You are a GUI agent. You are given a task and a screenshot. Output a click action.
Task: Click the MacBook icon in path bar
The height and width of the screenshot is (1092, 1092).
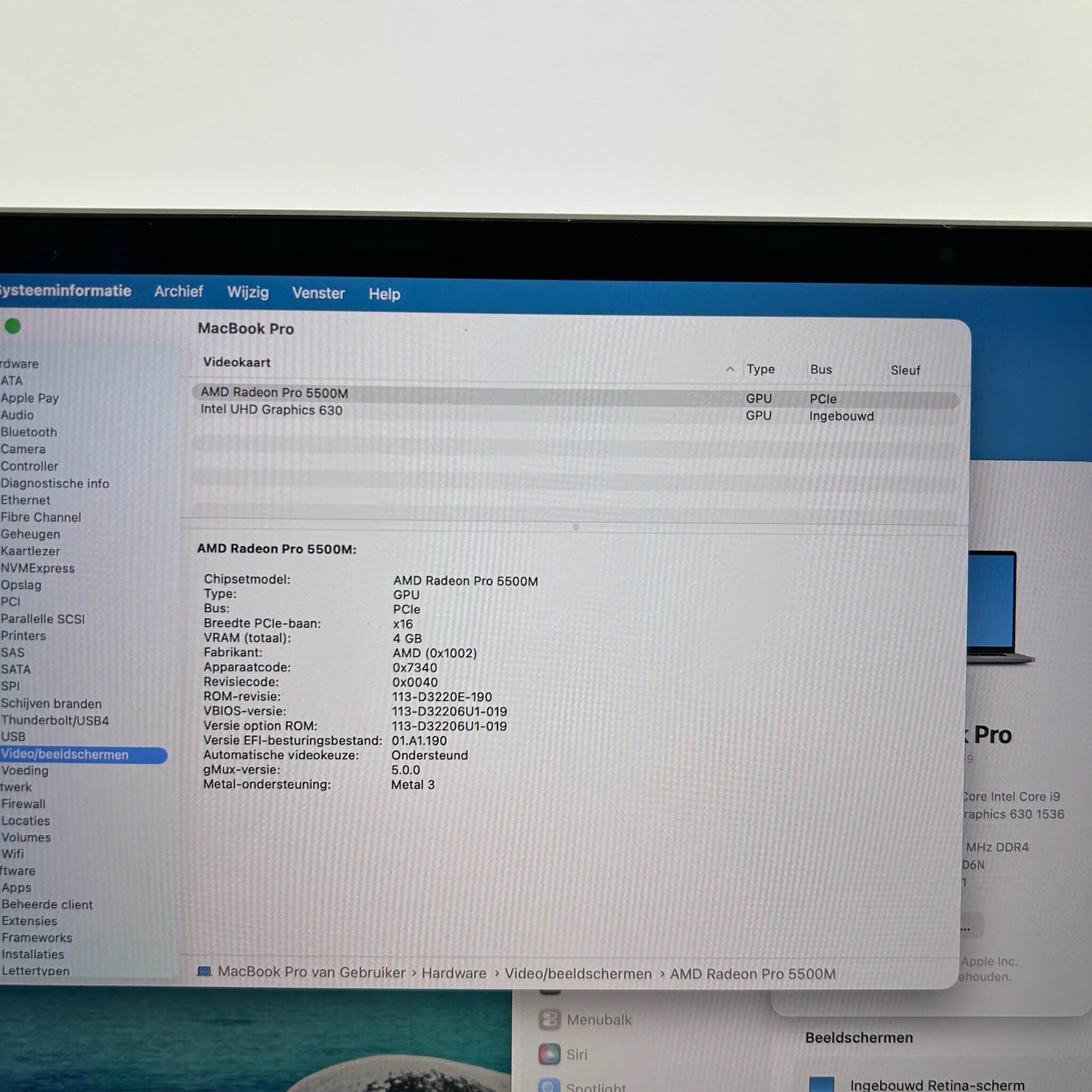205,971
